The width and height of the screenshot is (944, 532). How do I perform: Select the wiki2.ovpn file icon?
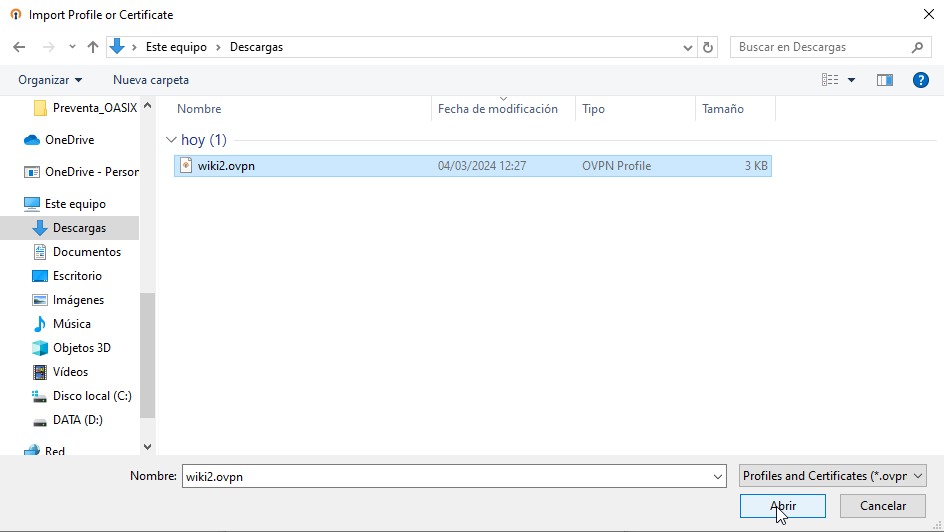click(186, 166)
